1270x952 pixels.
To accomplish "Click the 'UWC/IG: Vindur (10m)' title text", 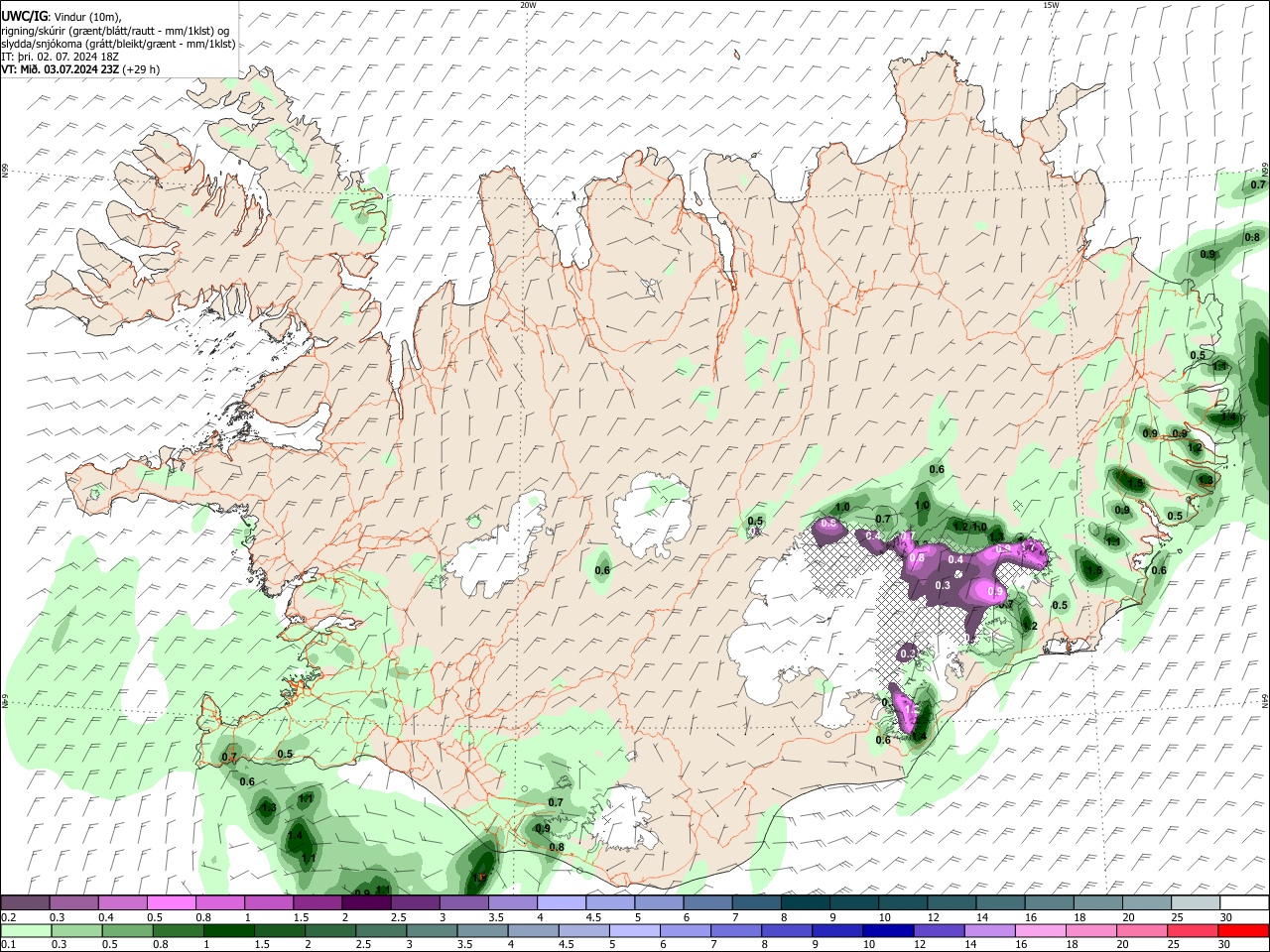I will [62, 17].
